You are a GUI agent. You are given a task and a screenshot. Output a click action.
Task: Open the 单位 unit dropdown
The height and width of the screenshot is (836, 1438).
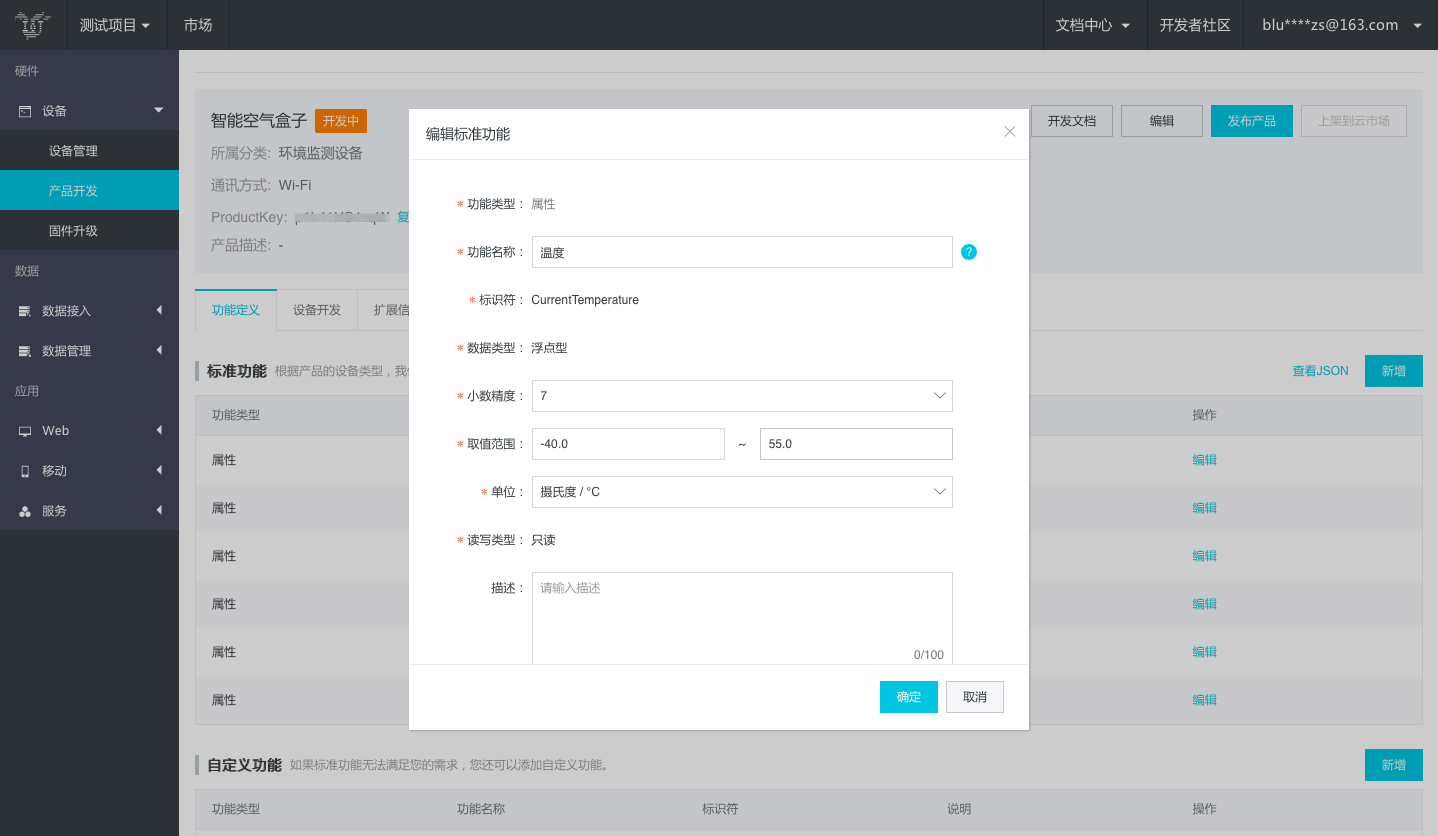(x=742, y=492)
